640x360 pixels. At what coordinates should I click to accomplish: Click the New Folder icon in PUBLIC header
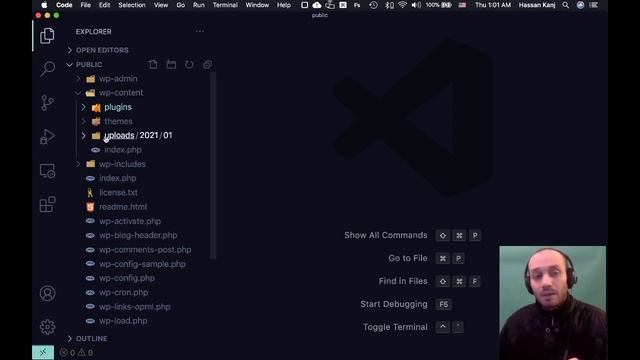(171, 64)
